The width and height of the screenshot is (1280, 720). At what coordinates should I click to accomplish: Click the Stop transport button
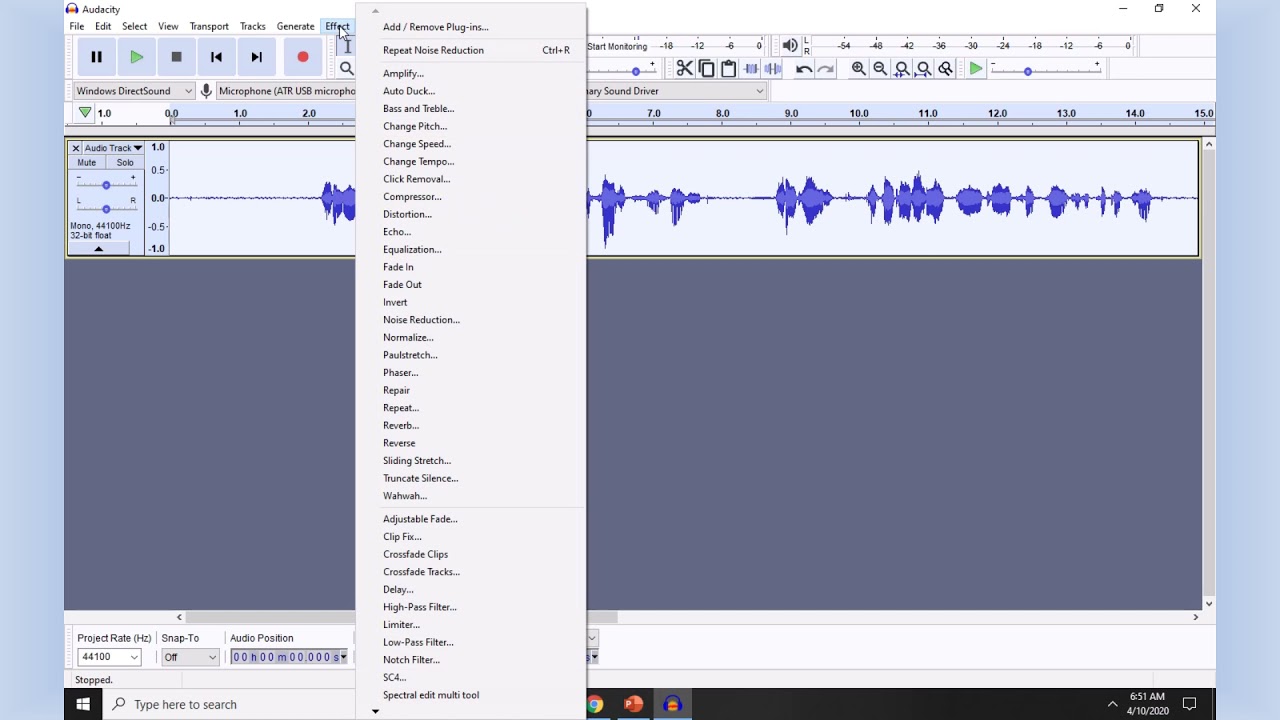coord(176,57)
